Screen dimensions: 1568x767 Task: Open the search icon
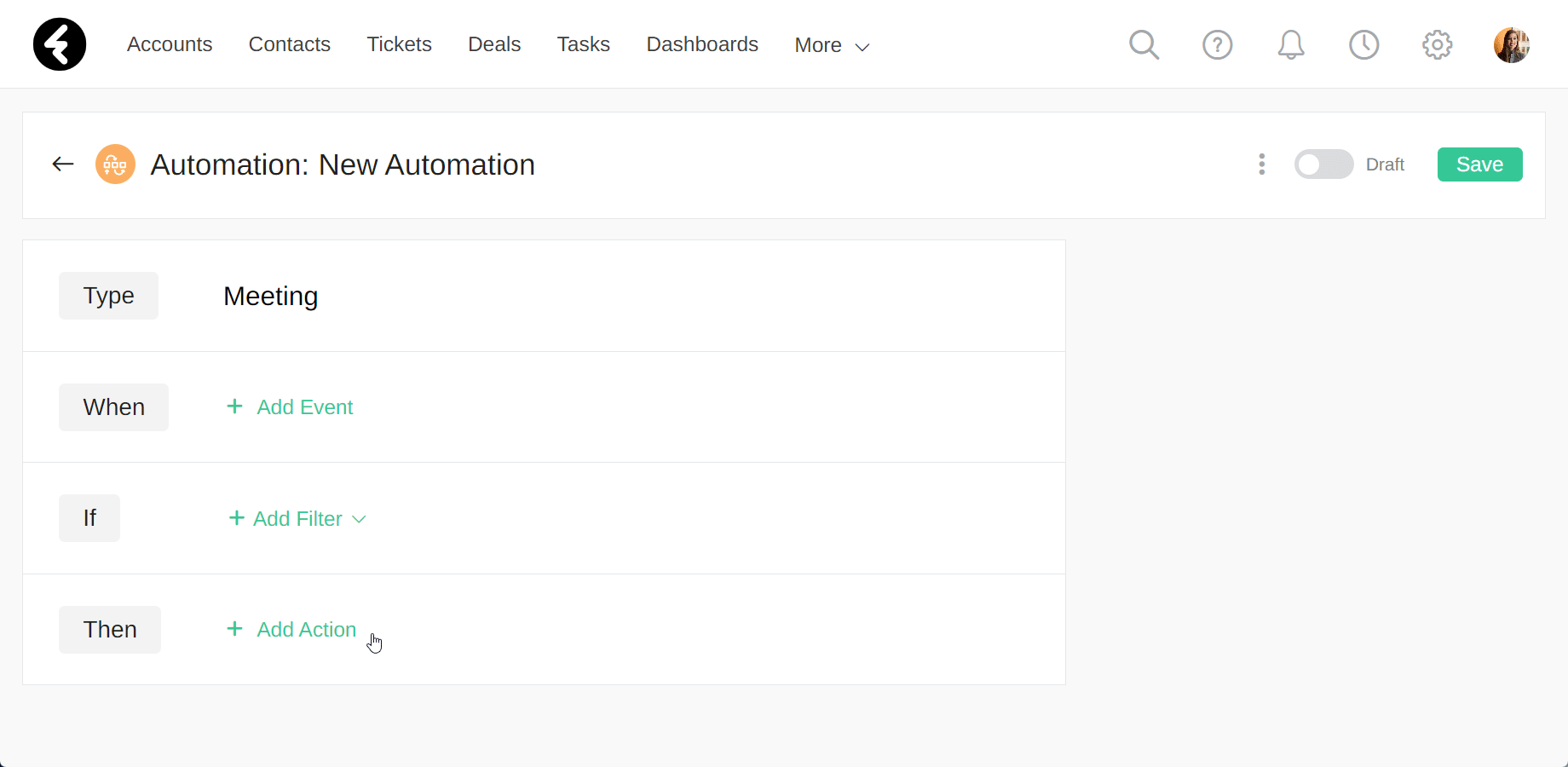click(x=1144, y=44)
